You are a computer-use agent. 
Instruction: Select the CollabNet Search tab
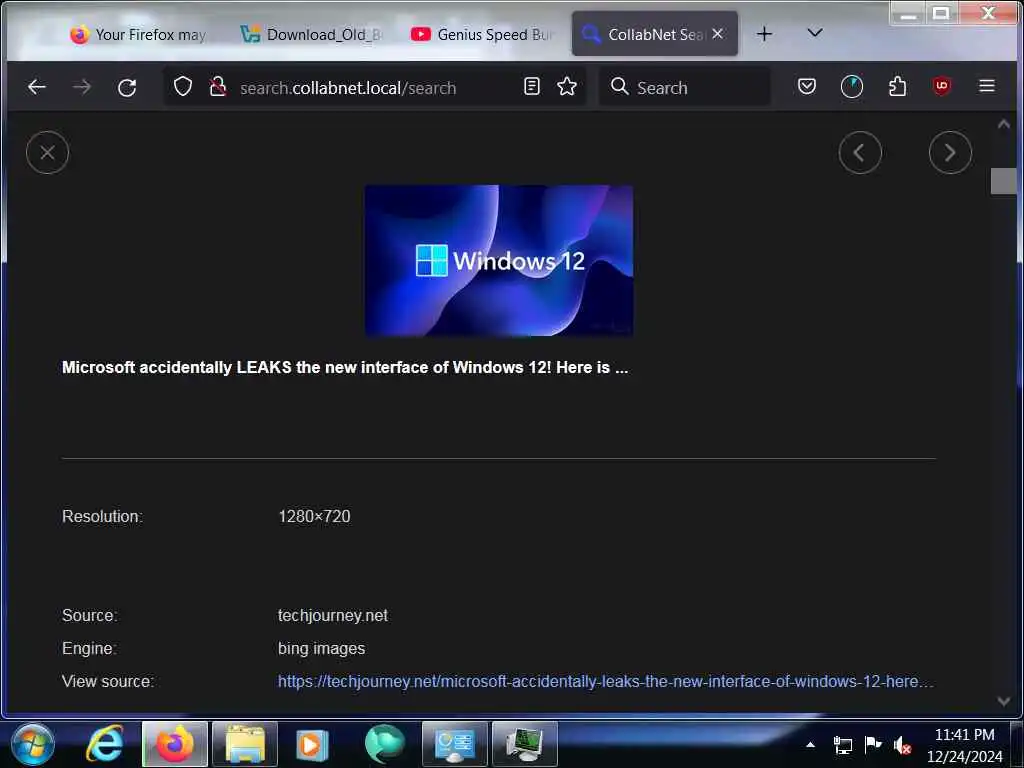pyautogui.click(x=655, y=34)
